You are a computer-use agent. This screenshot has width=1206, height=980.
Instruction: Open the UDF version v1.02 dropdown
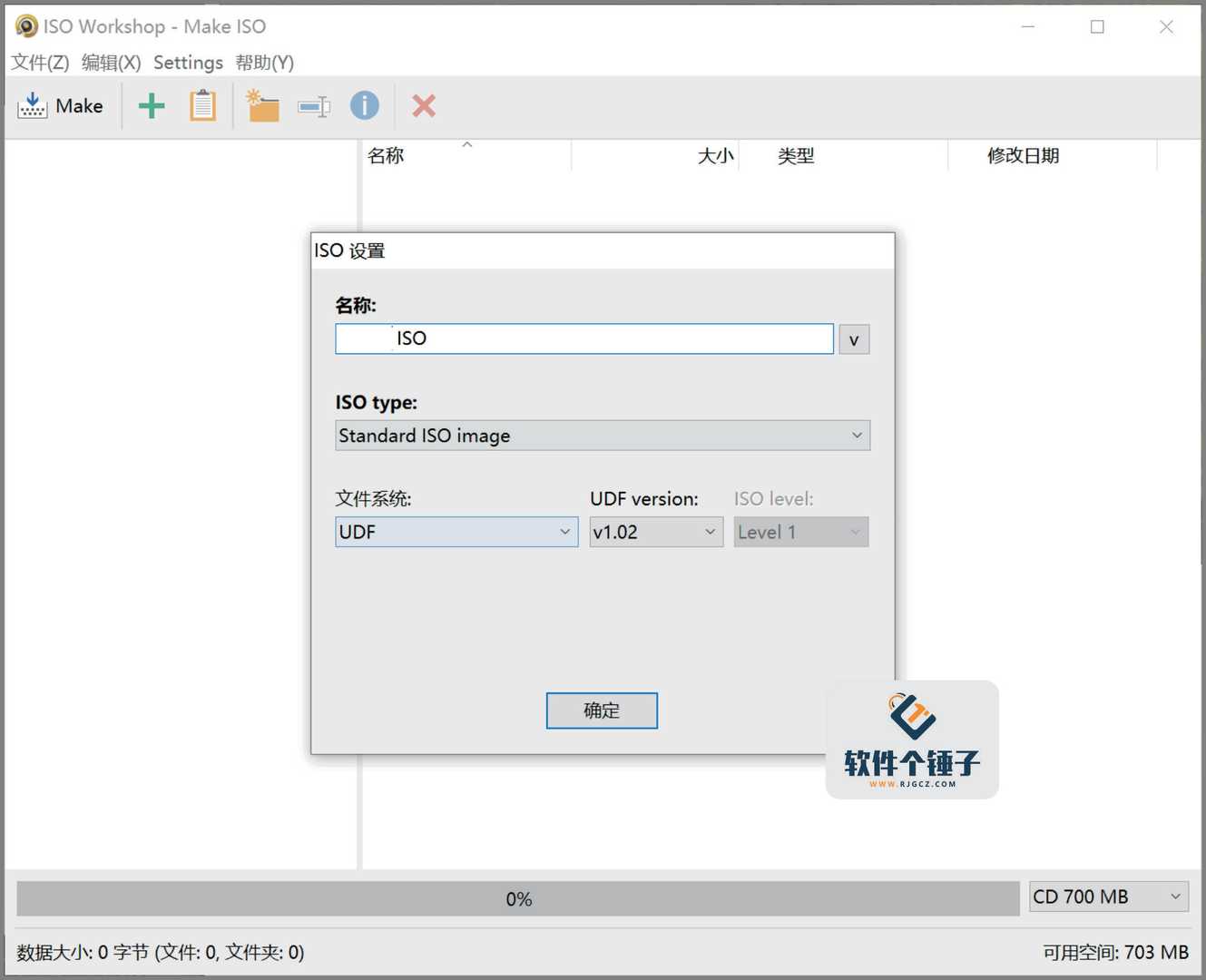point(656,532)
